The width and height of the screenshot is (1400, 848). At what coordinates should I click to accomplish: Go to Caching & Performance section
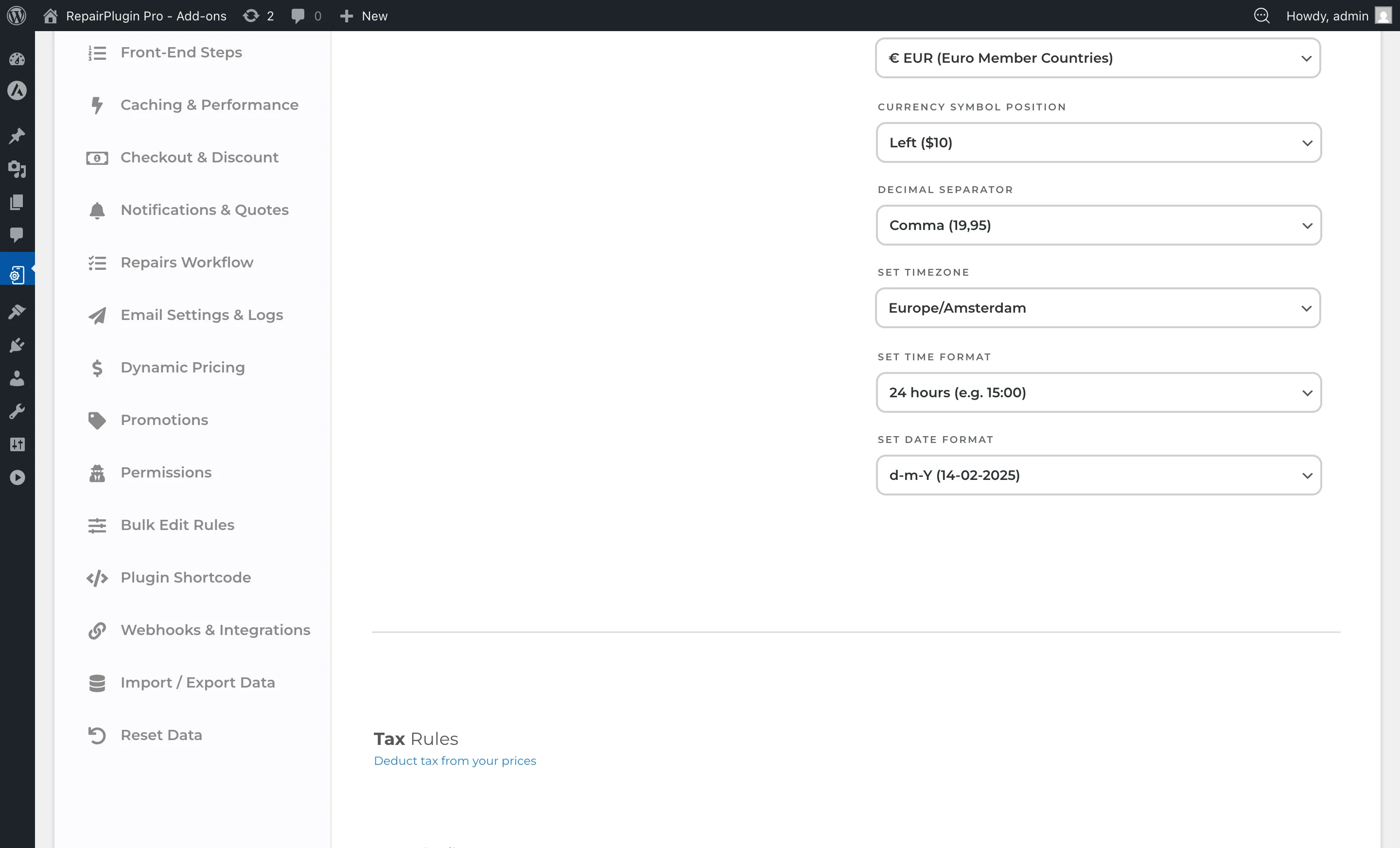pos(210,105)
